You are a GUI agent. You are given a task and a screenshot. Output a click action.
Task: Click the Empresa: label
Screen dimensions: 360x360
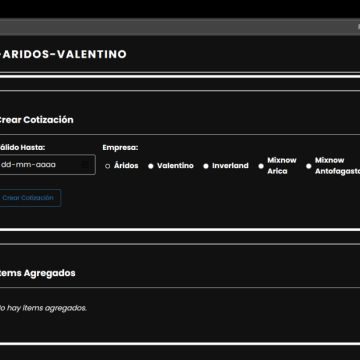pyautogui.click(x=120, y=148)
